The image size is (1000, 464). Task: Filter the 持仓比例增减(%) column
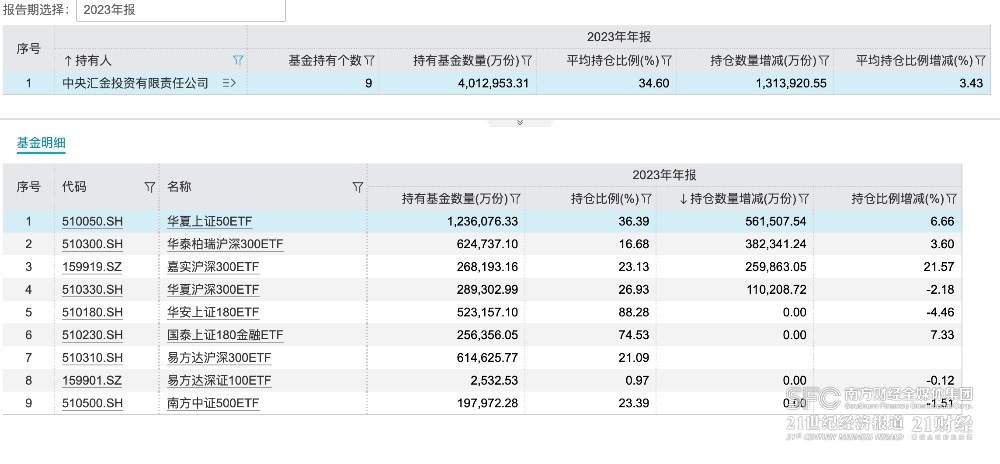[x=952, y=199]
